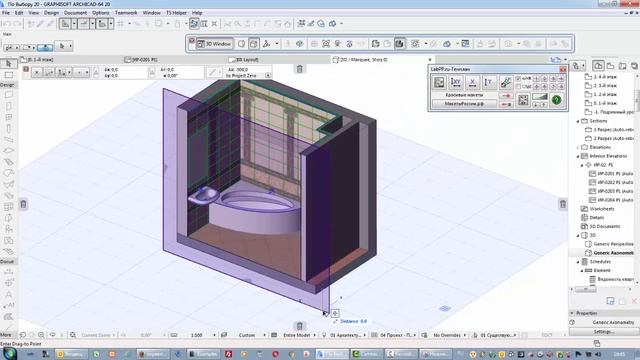Click the Settings... button in navigator
Viewport: 640px width, 360px height.
(603, 332)
